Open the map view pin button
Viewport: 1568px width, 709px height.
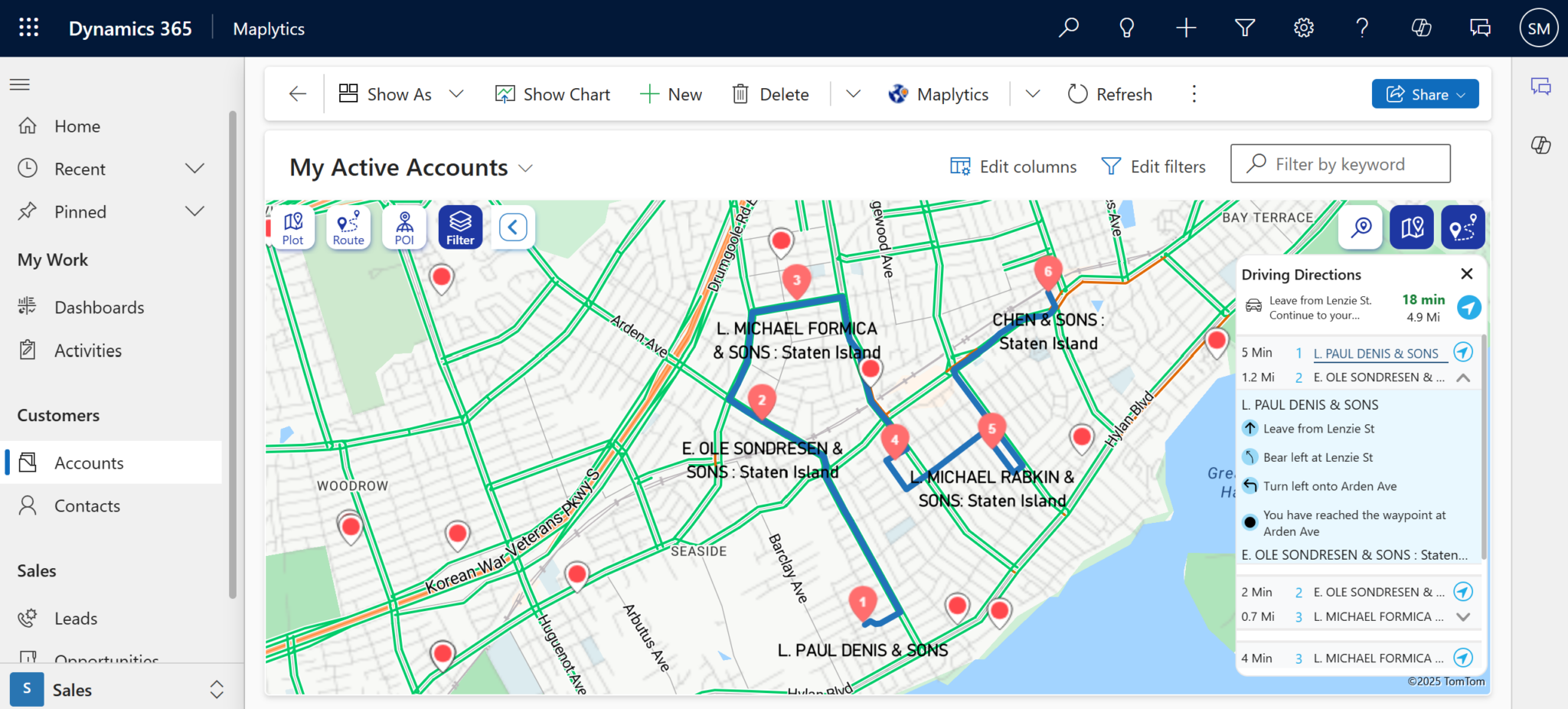click(x=1412, y=227)
